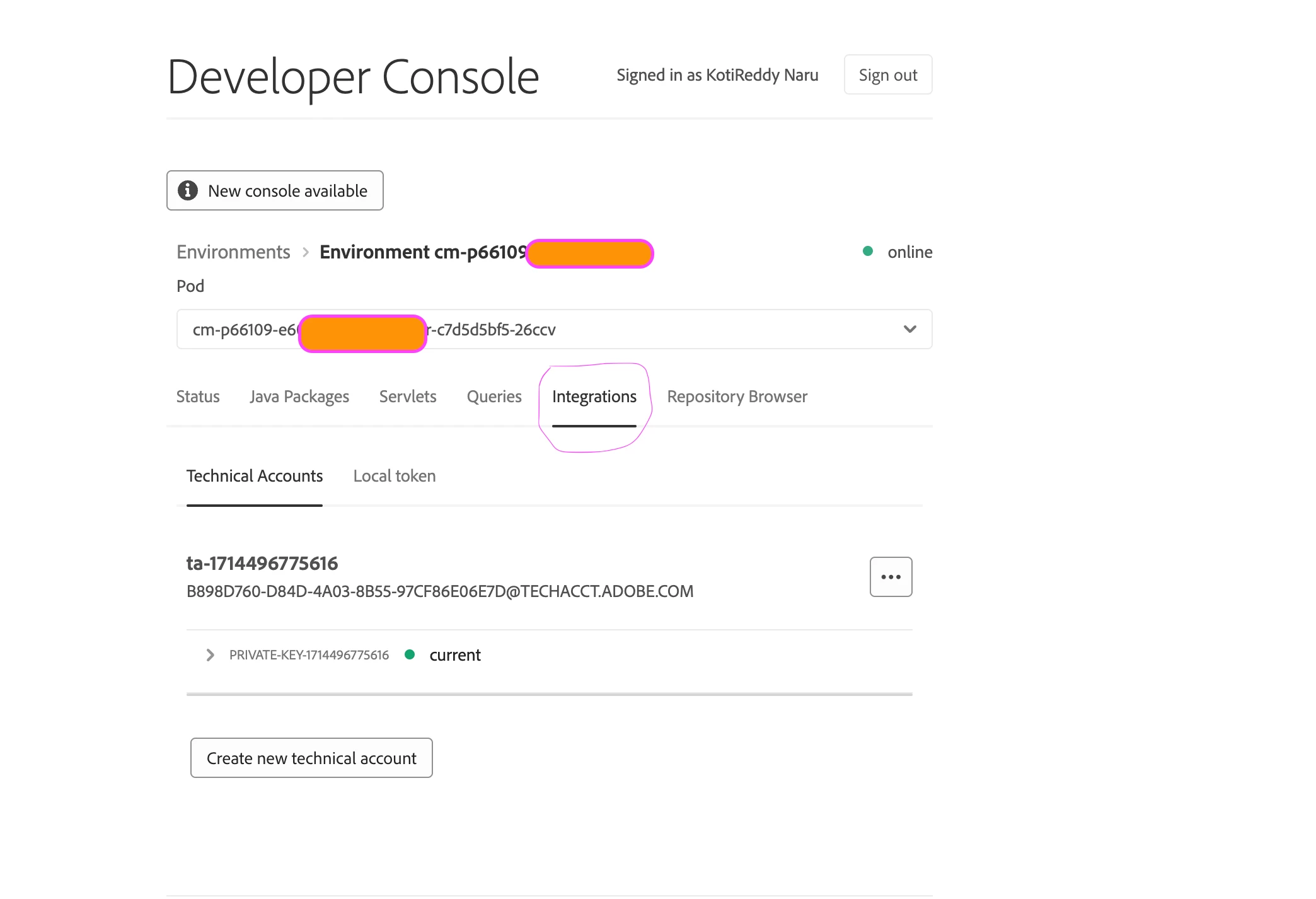
Task: Navigate to Environments breadcrumb link
Action: point(233,252)
